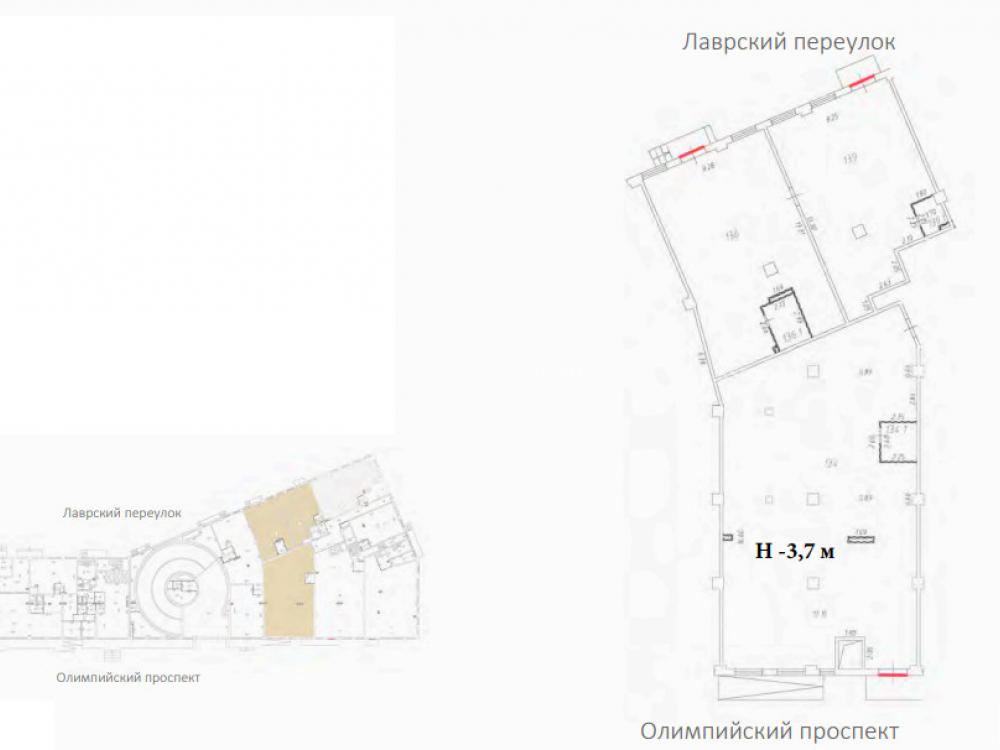Image resolution: width=1000 pixels, height=750 pixels.
Task: Click the entrance vestibule at the bottom wall
Action: 852,654
